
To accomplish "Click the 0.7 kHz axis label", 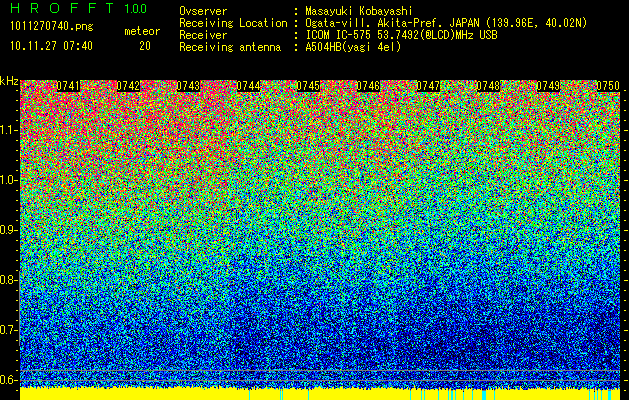I will (8, 330).
